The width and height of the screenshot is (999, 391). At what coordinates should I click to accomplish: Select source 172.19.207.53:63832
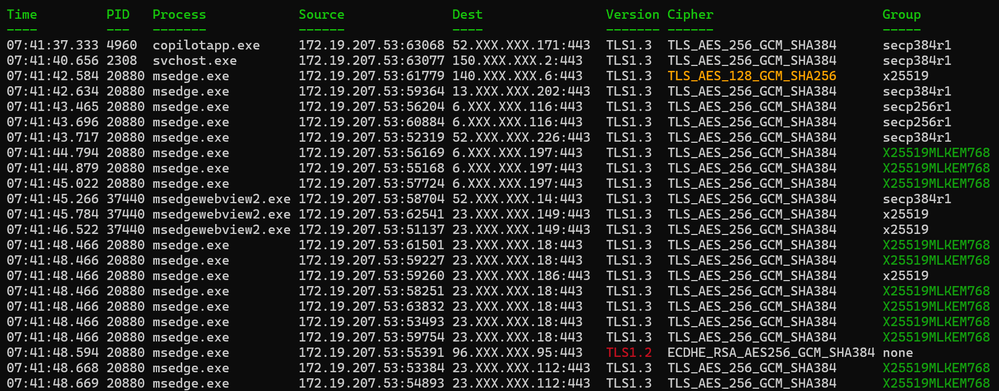[371, 306]
